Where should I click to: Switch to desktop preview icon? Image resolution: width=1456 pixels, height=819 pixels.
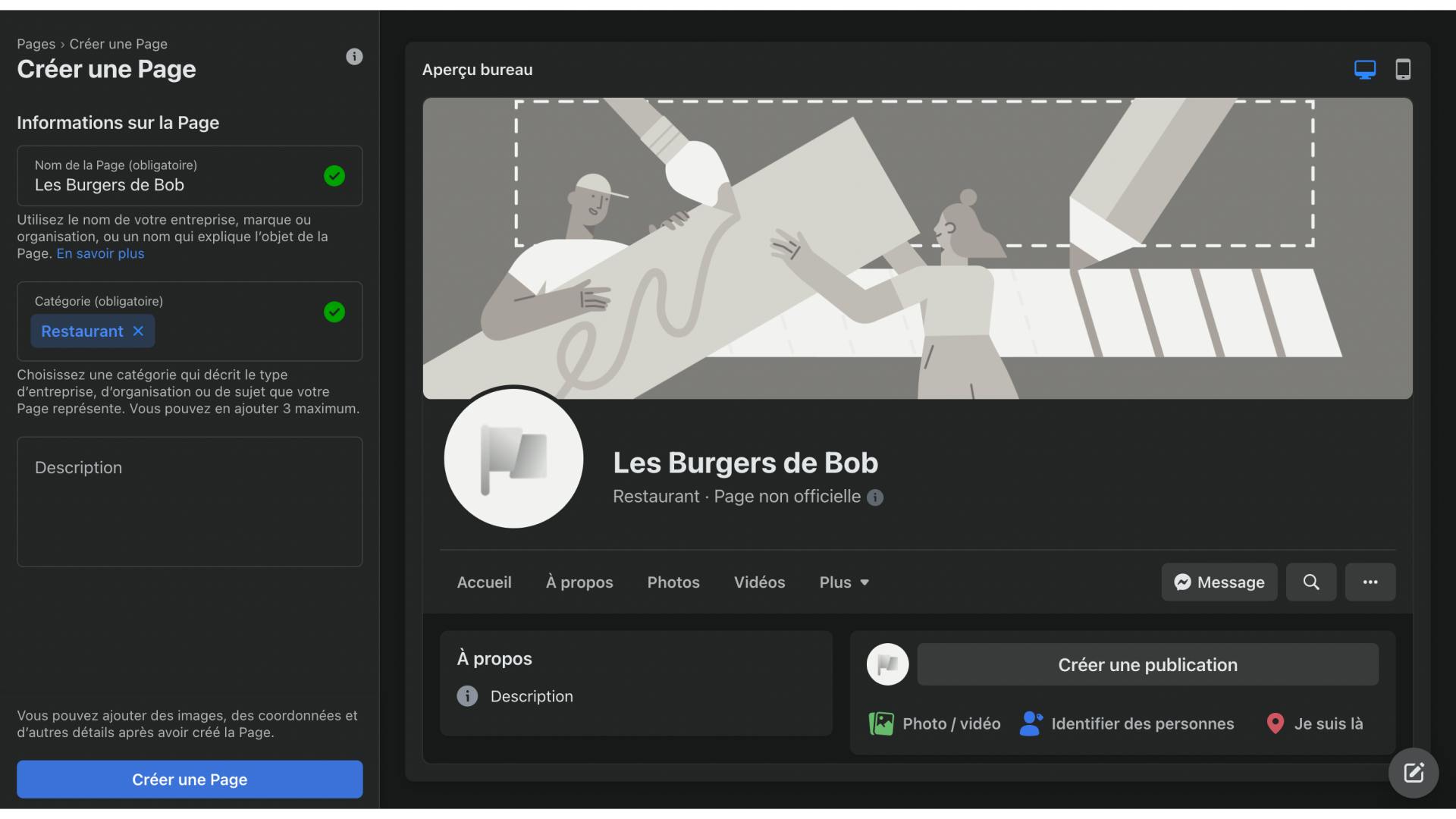pyautogui.click(x=1364, y=70)
